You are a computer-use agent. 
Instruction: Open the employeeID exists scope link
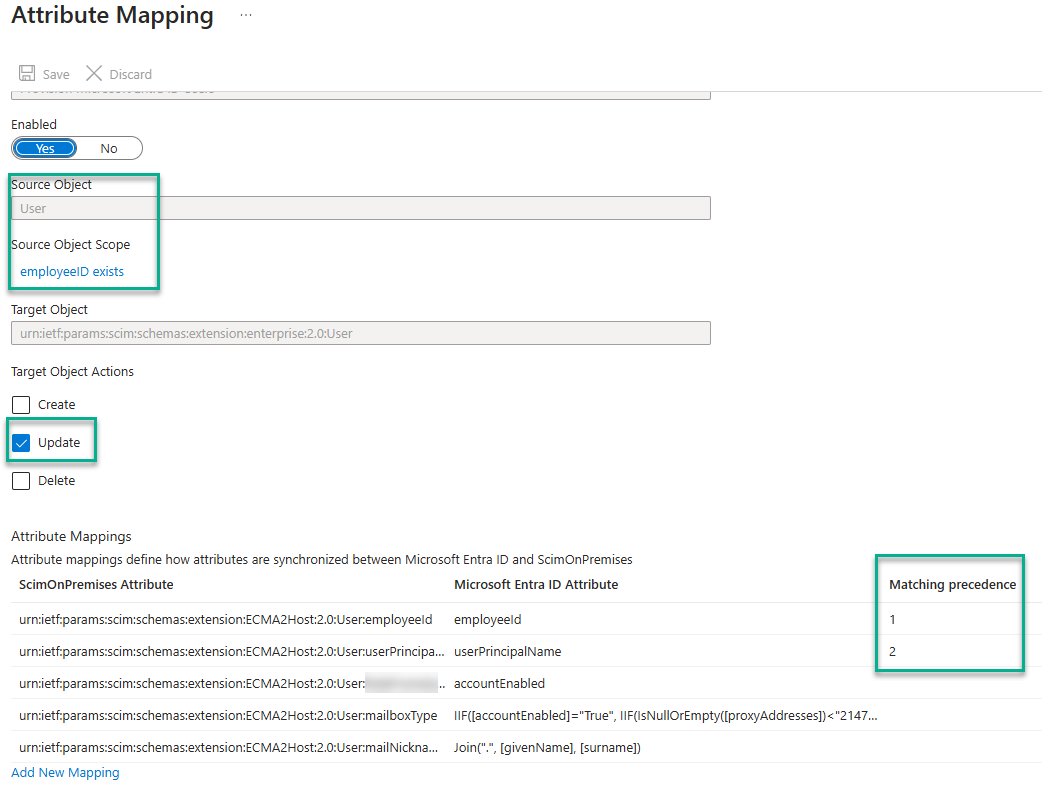point(72,272)
